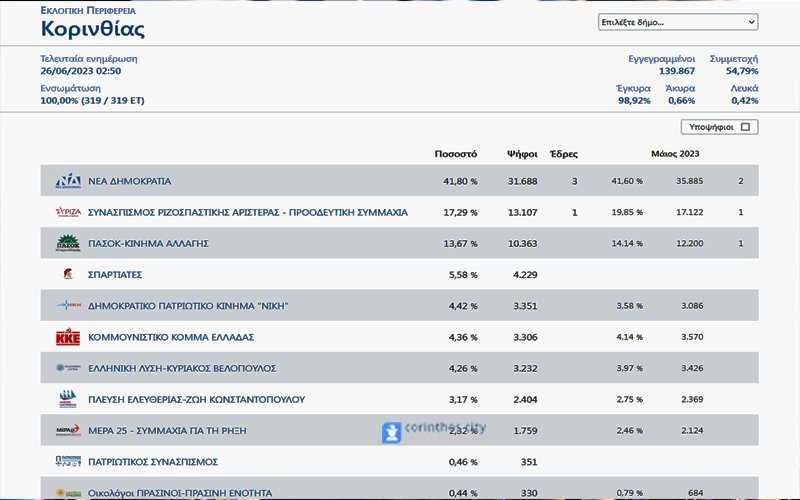Click the registered voters value 139.867
Screen dimensions: 800x500
pyautogui.click(x=677, y=71)
